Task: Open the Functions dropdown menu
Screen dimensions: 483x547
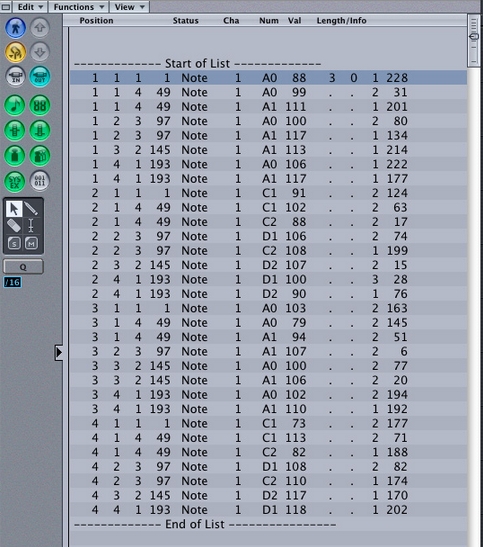Action: 78,7
